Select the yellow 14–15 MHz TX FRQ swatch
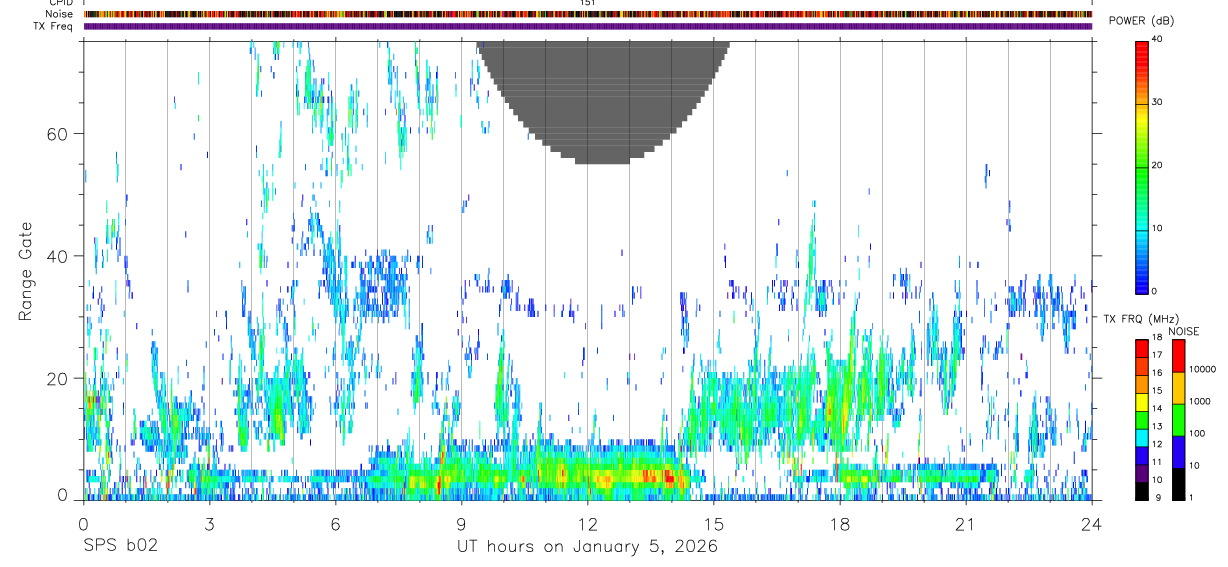 (1141, 402)
